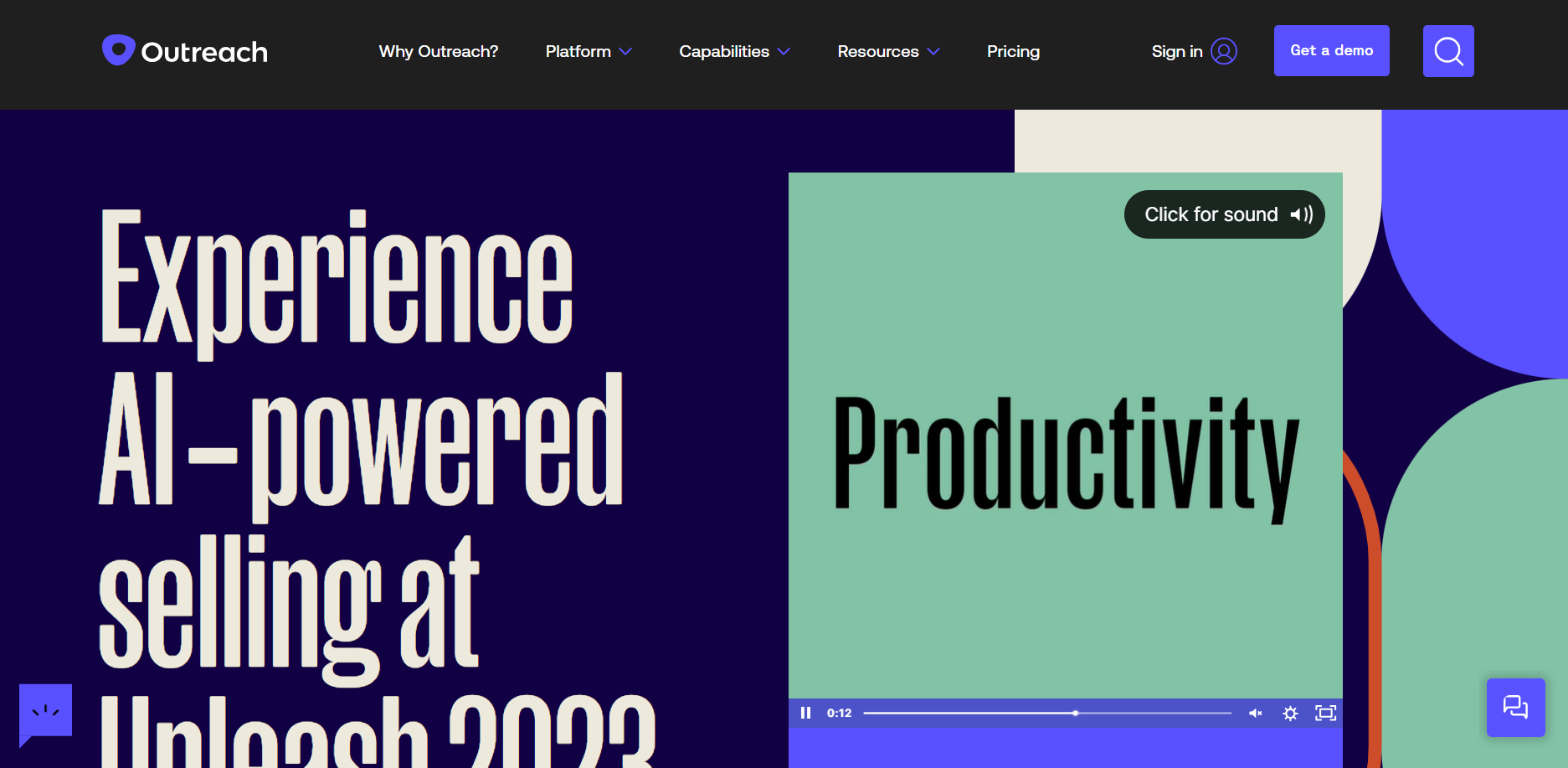Expand the Platform menu
The width and height of the screenshot is (1568, 768).
click(589, 51)
